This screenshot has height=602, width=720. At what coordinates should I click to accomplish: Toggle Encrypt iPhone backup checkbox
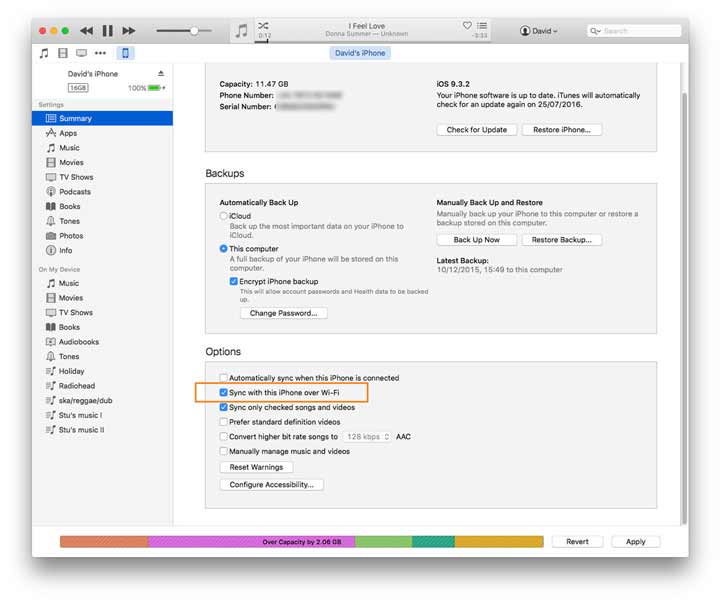click(234, 281)
